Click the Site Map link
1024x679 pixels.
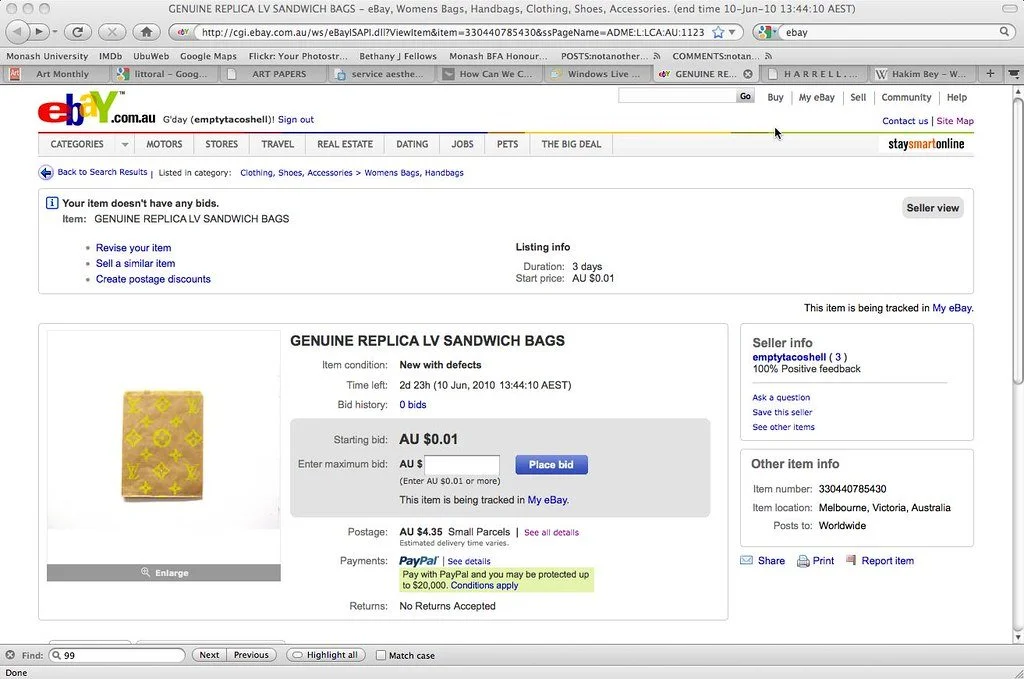[x=955, y=121]
